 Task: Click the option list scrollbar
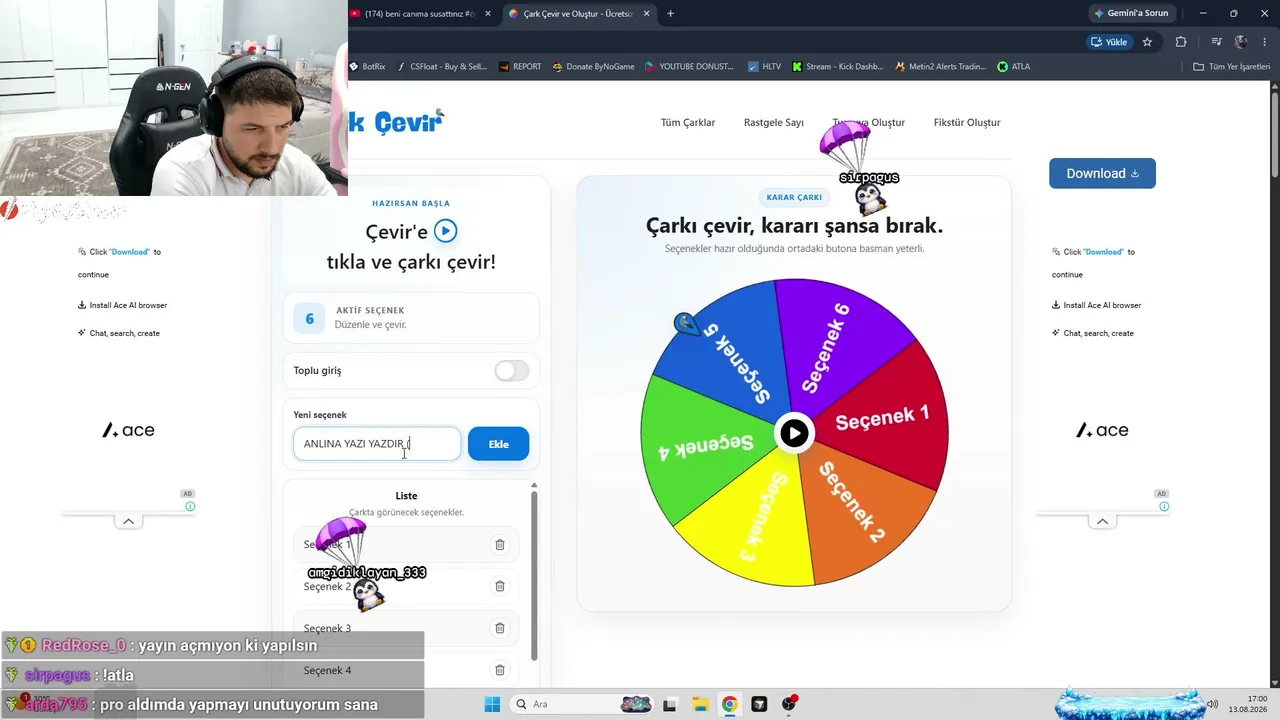pos(534,575)
